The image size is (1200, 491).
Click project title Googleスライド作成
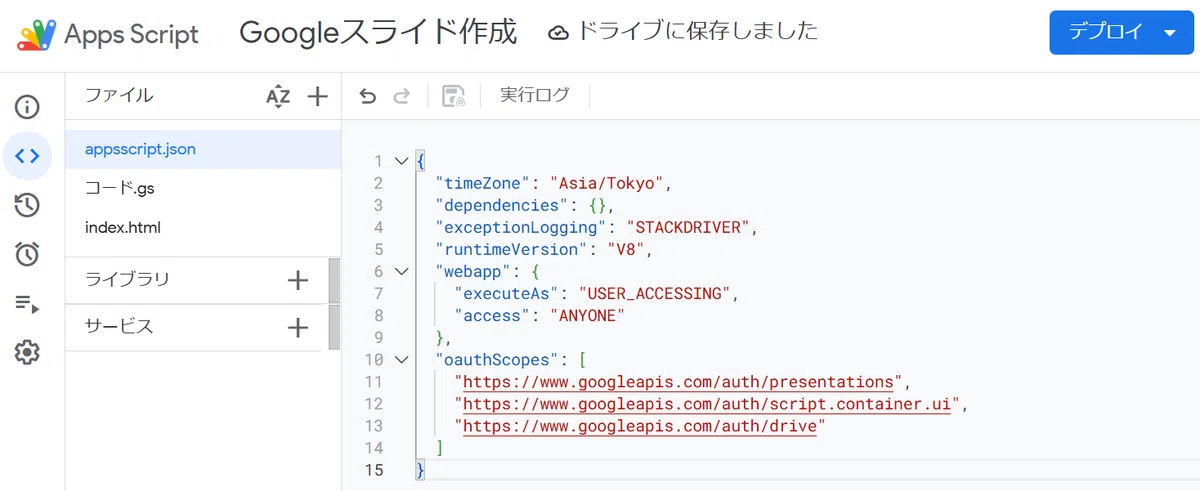[x=378, y=33]
